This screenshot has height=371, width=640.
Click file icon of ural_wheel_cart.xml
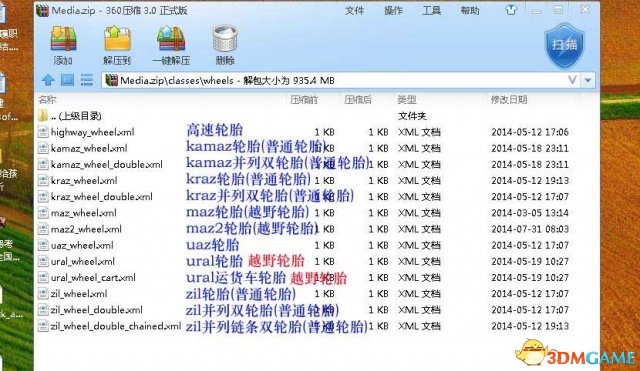[43, 278]
